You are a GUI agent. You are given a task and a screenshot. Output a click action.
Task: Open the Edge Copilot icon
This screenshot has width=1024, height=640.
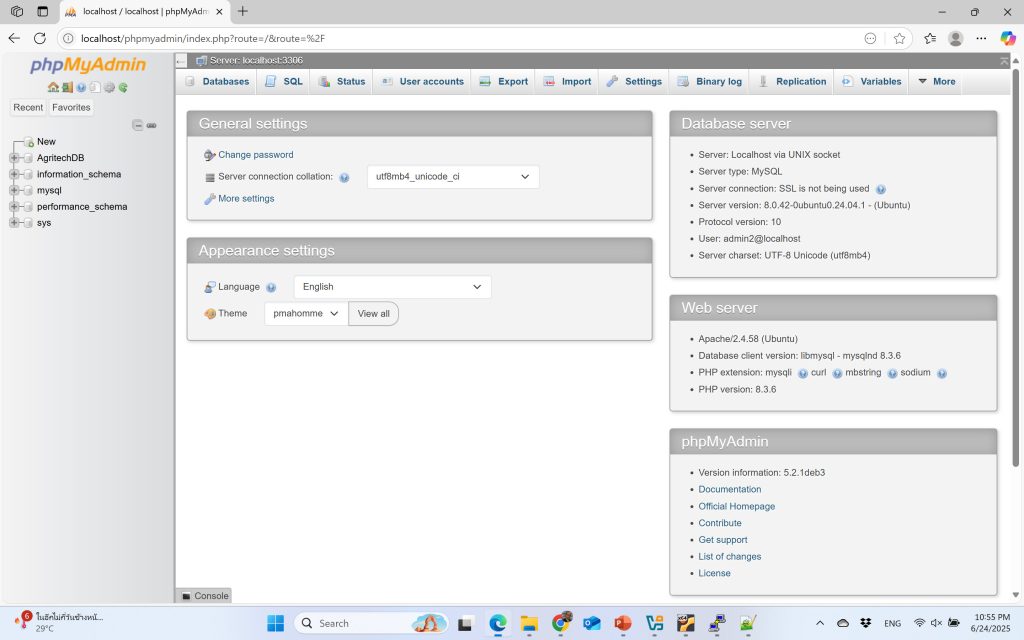point(1008,39)
